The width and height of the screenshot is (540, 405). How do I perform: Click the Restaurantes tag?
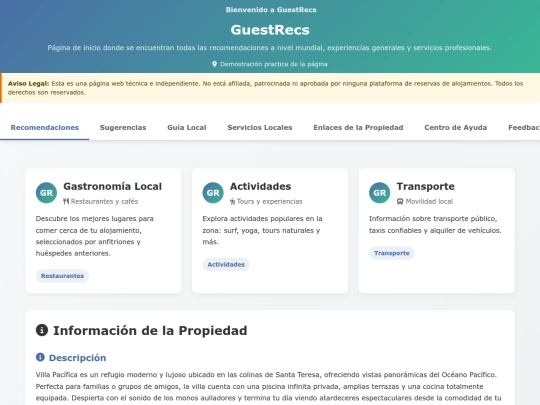pyautogui.click(x=62, y=276)
